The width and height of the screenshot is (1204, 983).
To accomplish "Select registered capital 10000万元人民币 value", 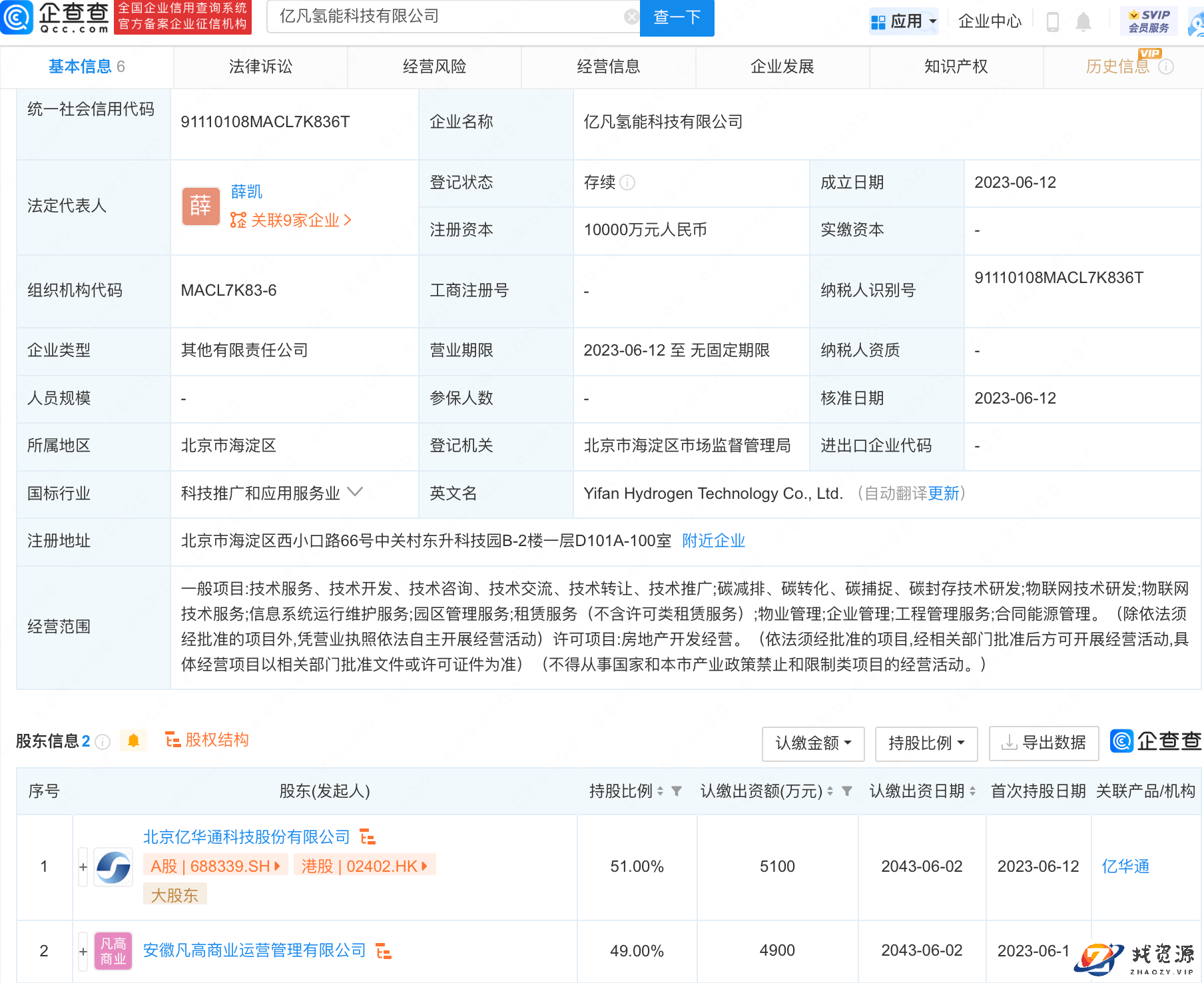I will [645, 230].
